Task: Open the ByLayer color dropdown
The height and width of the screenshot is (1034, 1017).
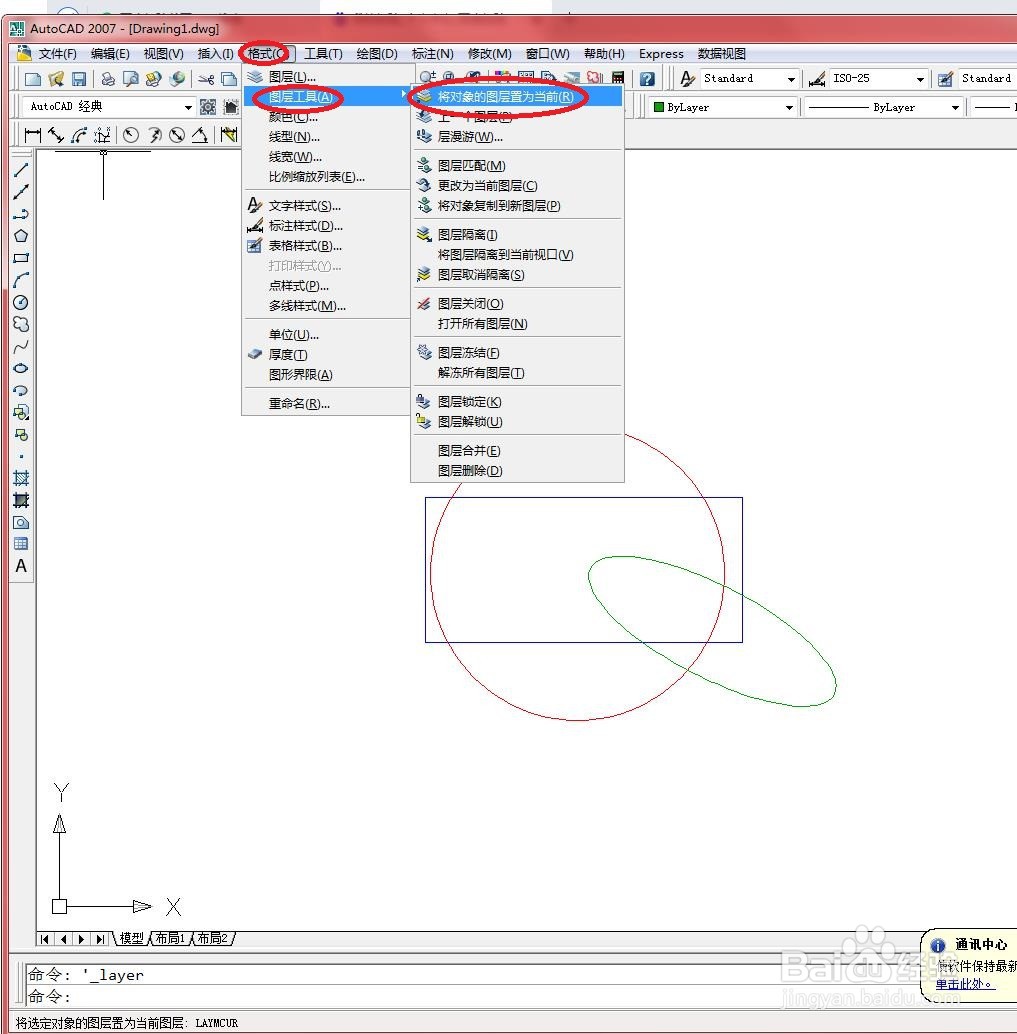Action: point(789,107)
